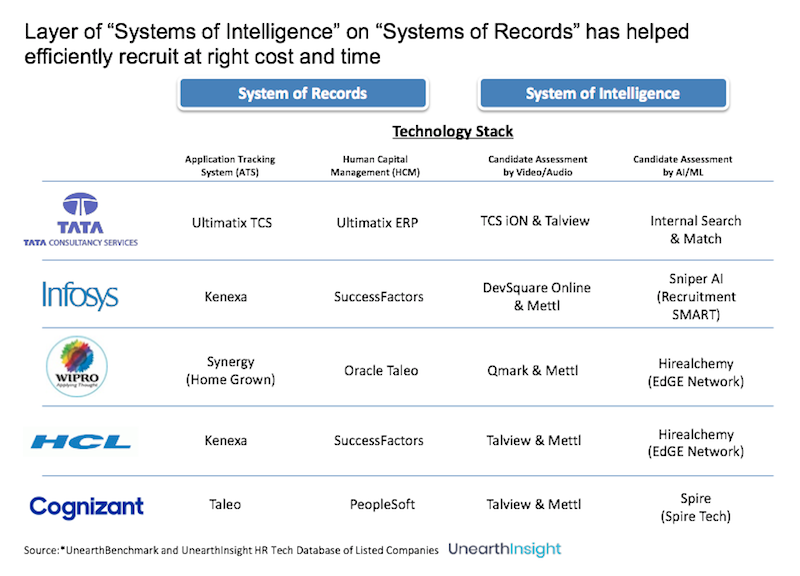The width and height of the screenshot is (800, 576).
Task: Click the UnearthInsight logo in footer
Action: pos(504,549)
